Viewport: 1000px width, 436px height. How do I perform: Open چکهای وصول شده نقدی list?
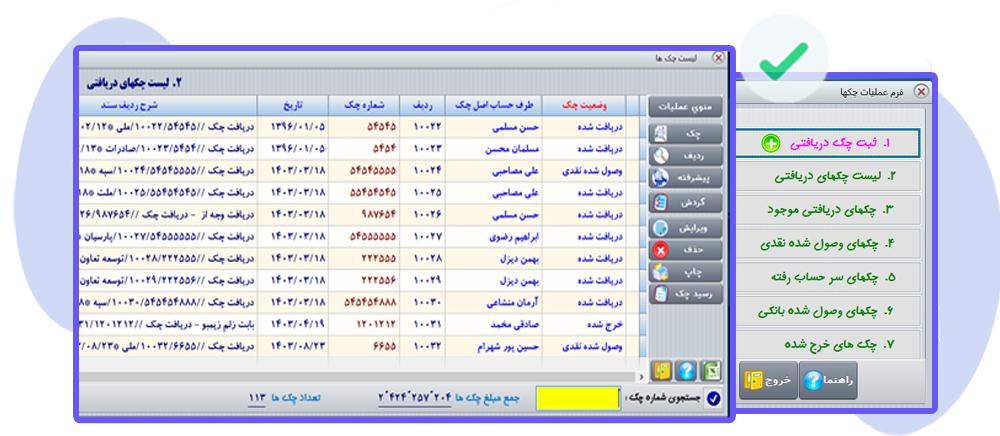(x=827, y=244)
